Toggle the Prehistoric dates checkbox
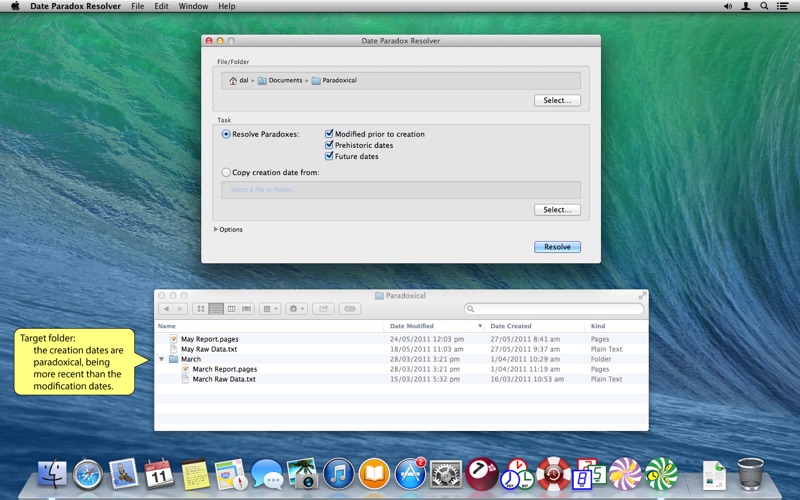The height and width of the screenshot is (500, 800). 329,145
